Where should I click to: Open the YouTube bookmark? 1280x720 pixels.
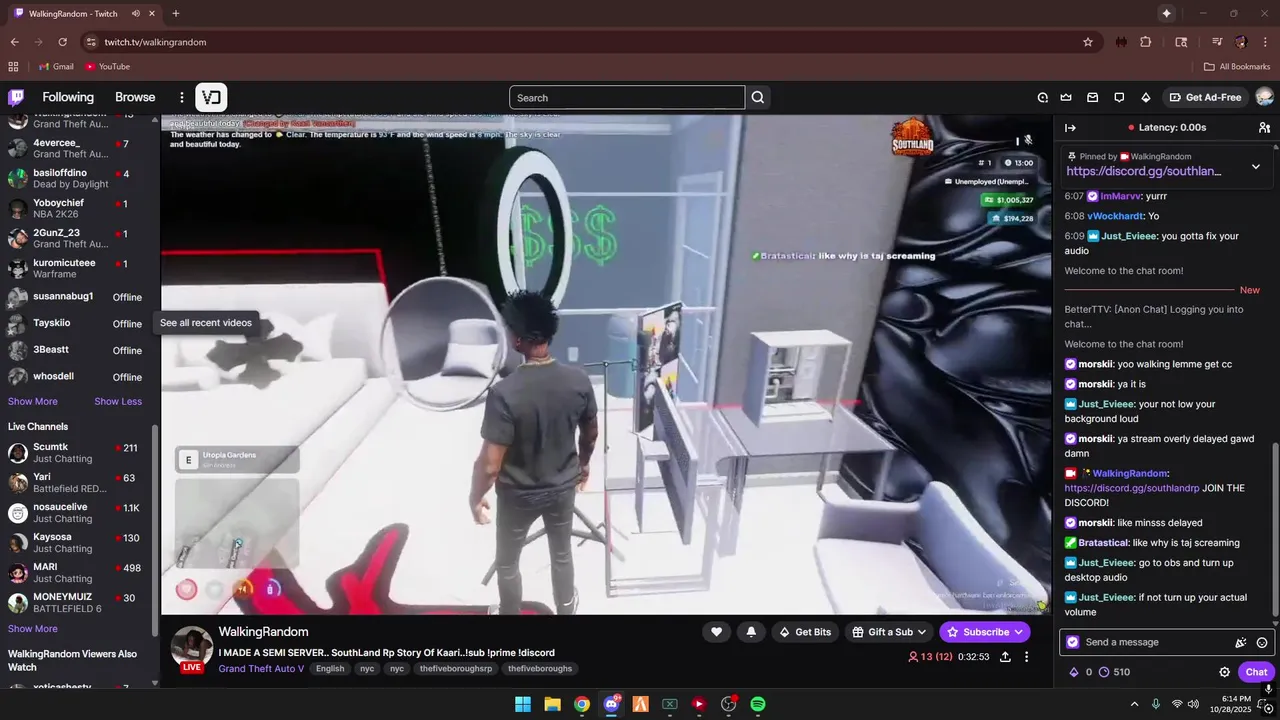107,67
